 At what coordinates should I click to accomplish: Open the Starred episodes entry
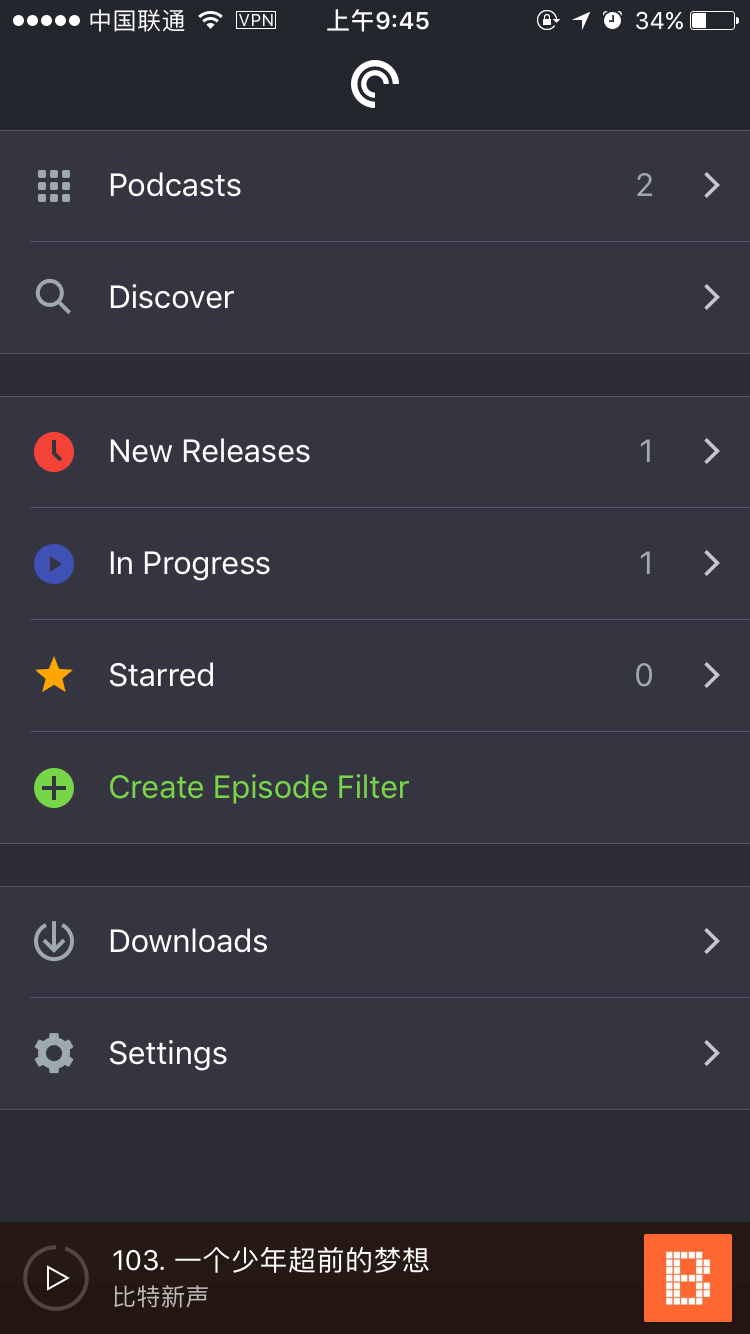click(x=161, y=676)
